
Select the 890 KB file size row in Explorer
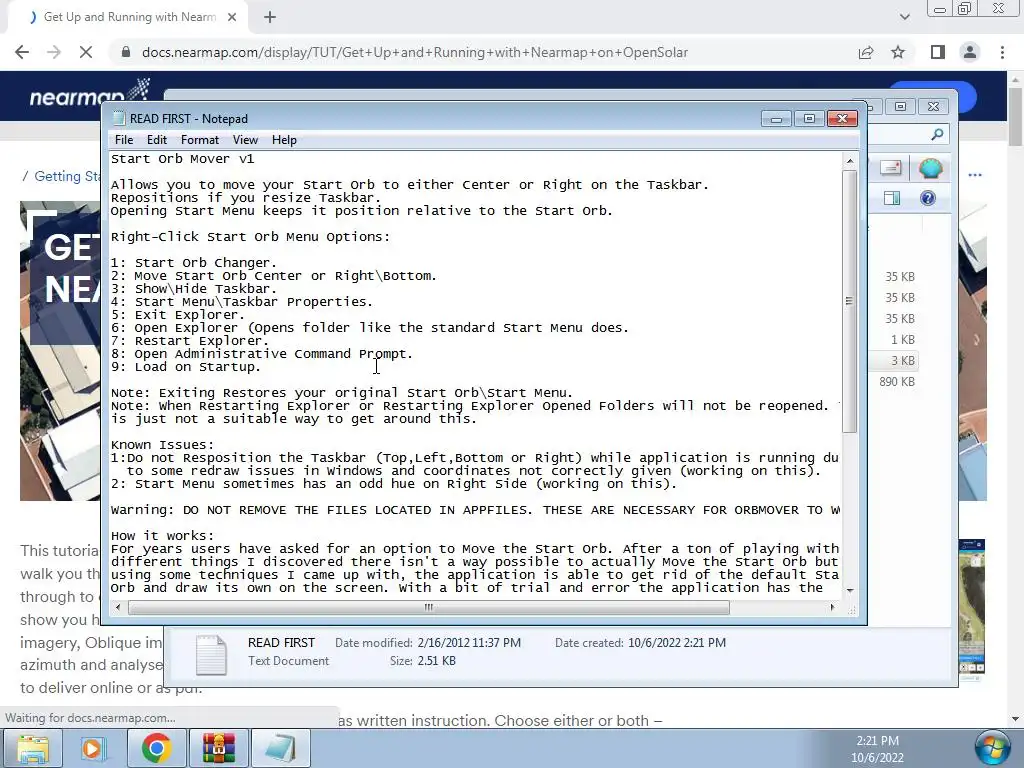(897, 381)
